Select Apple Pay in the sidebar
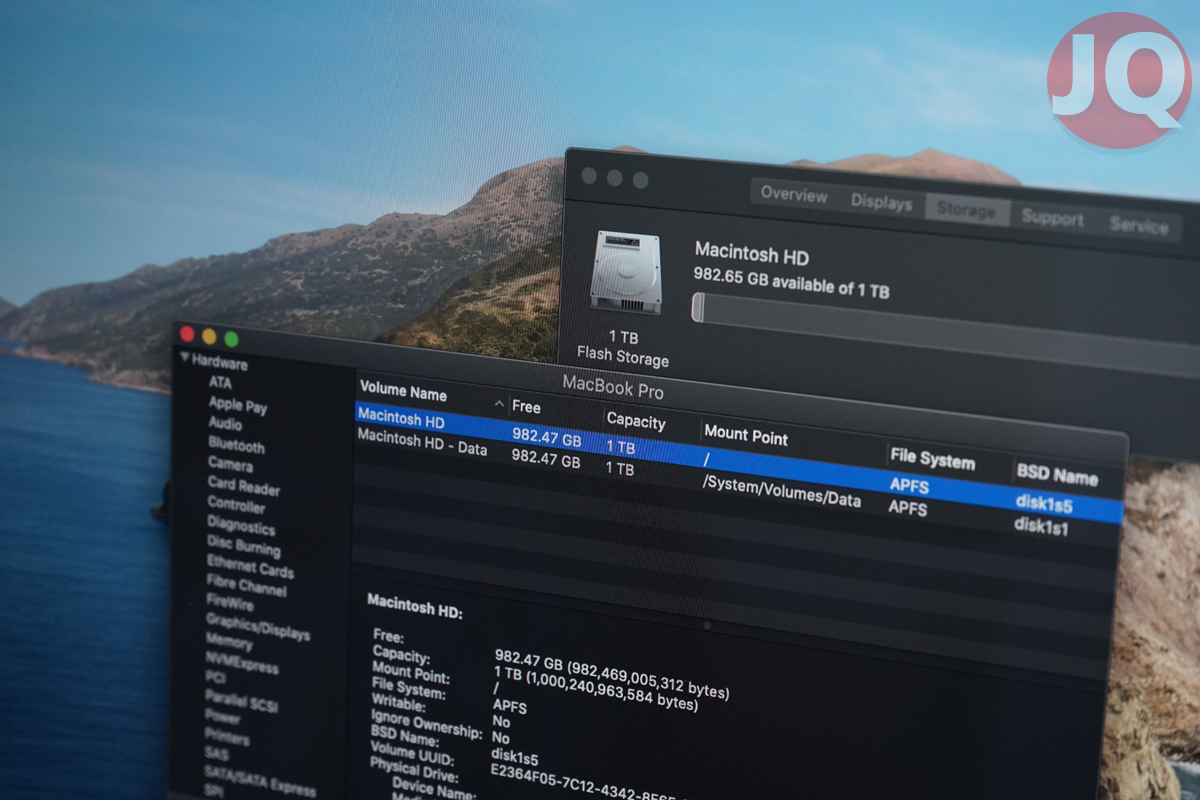Screen dimensions: 1200x800 coord(238,405)
